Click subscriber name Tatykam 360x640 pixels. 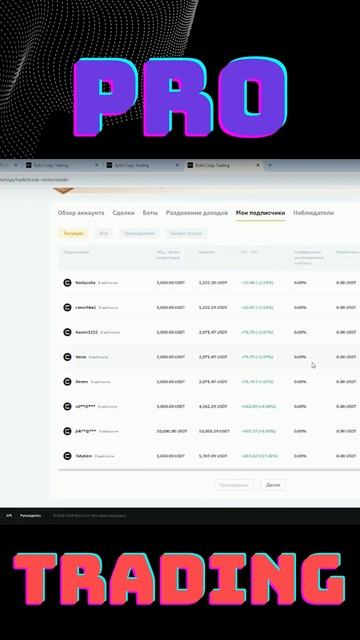pos(84,456)
